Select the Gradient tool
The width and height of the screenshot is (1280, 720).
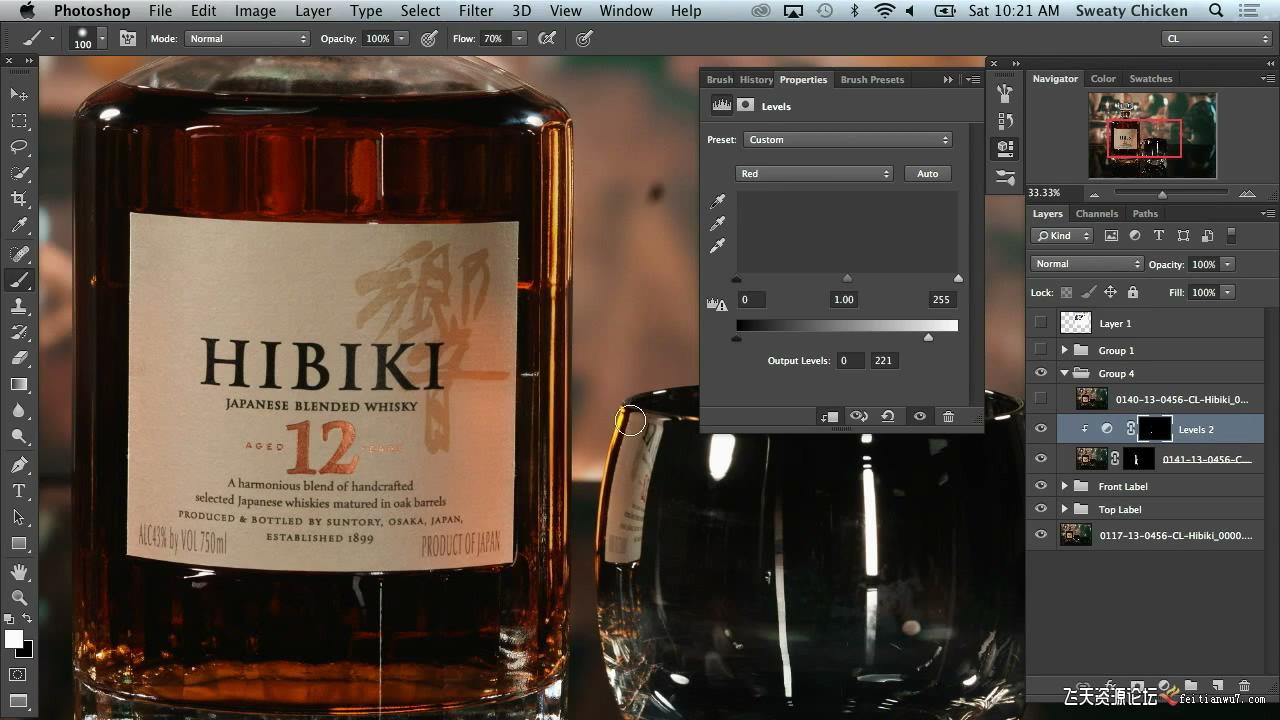pyautogui.click(x=19, y=384)
